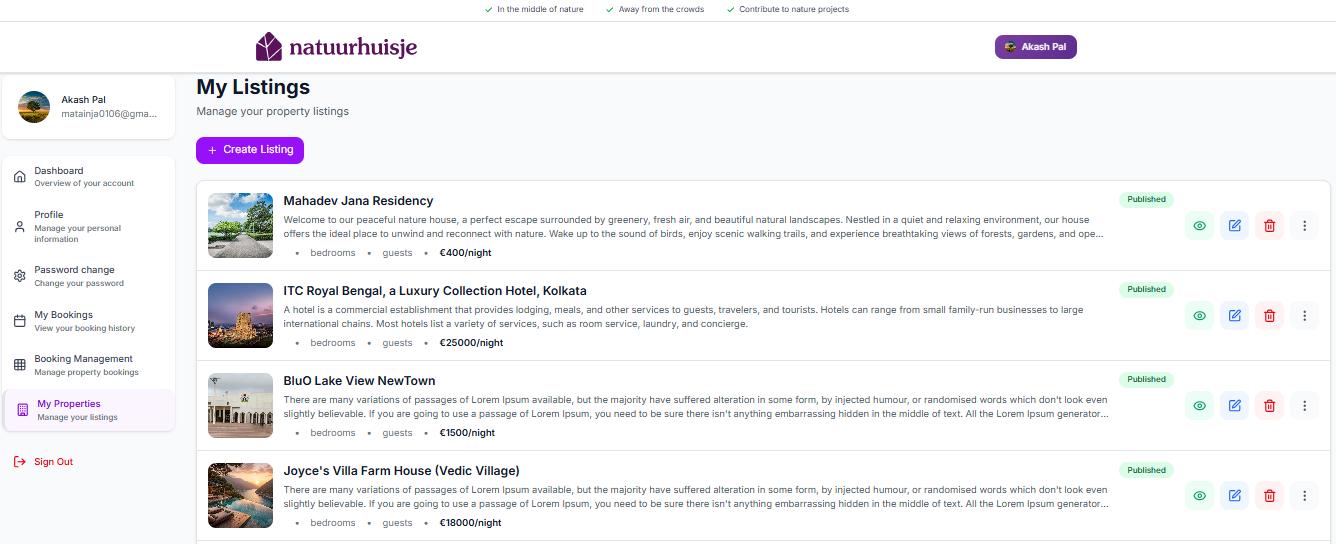
Task: Click the Sign Out arrow icon
Action: coord(19,462)
